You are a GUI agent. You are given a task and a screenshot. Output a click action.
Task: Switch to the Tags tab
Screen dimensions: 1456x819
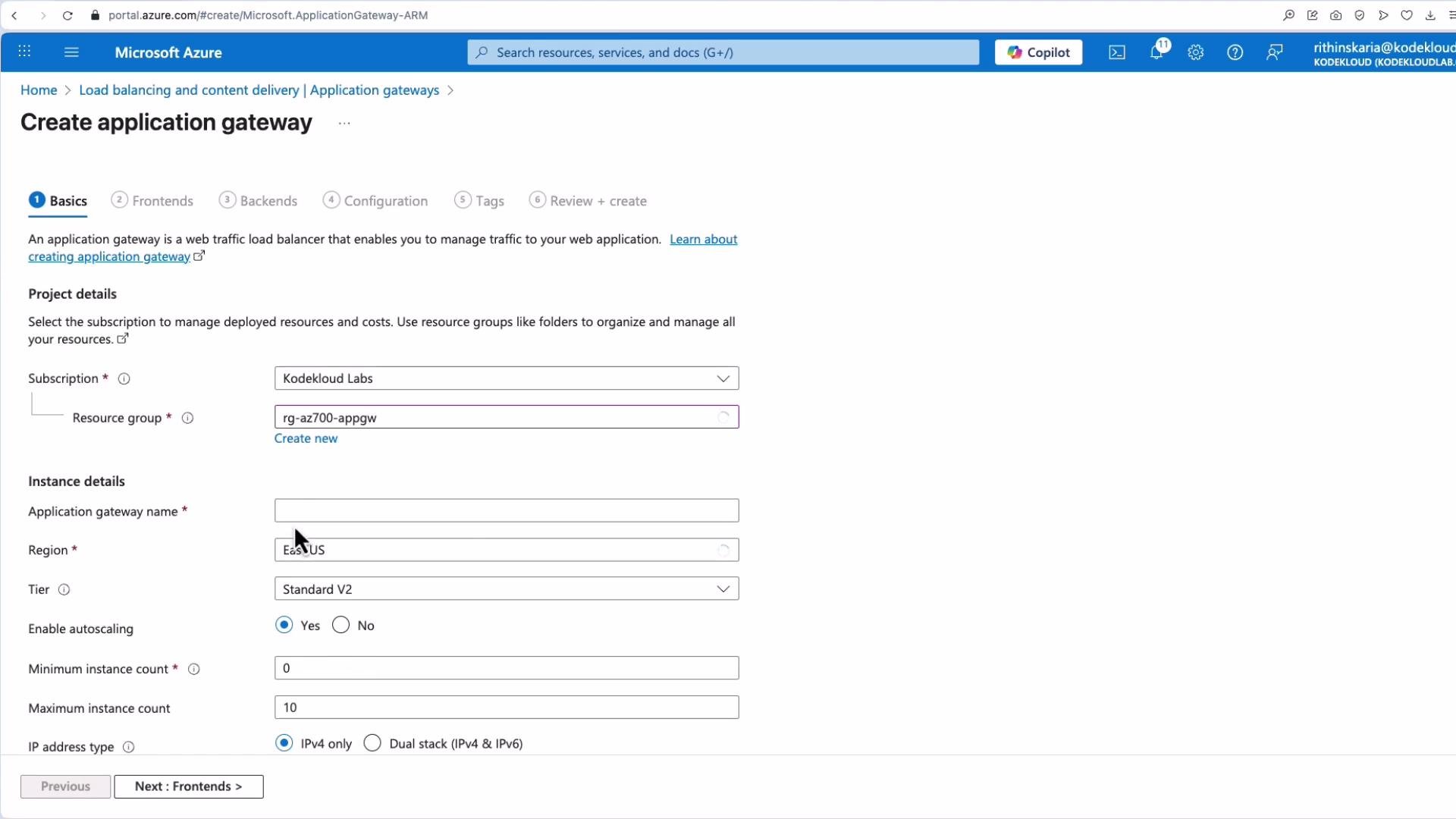pos(479,201)
